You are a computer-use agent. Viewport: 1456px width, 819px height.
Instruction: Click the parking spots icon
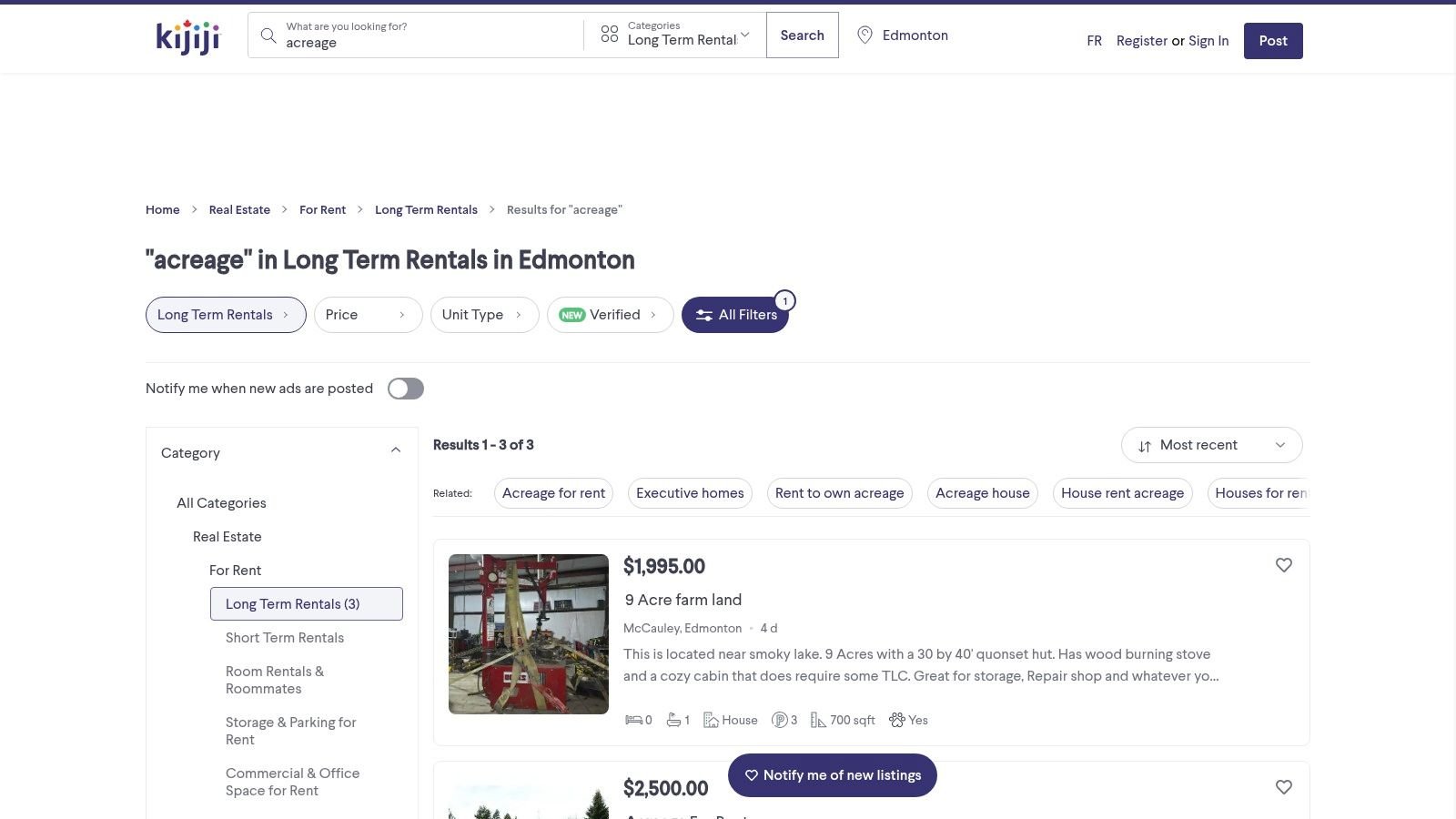click(x=779, y=720)
